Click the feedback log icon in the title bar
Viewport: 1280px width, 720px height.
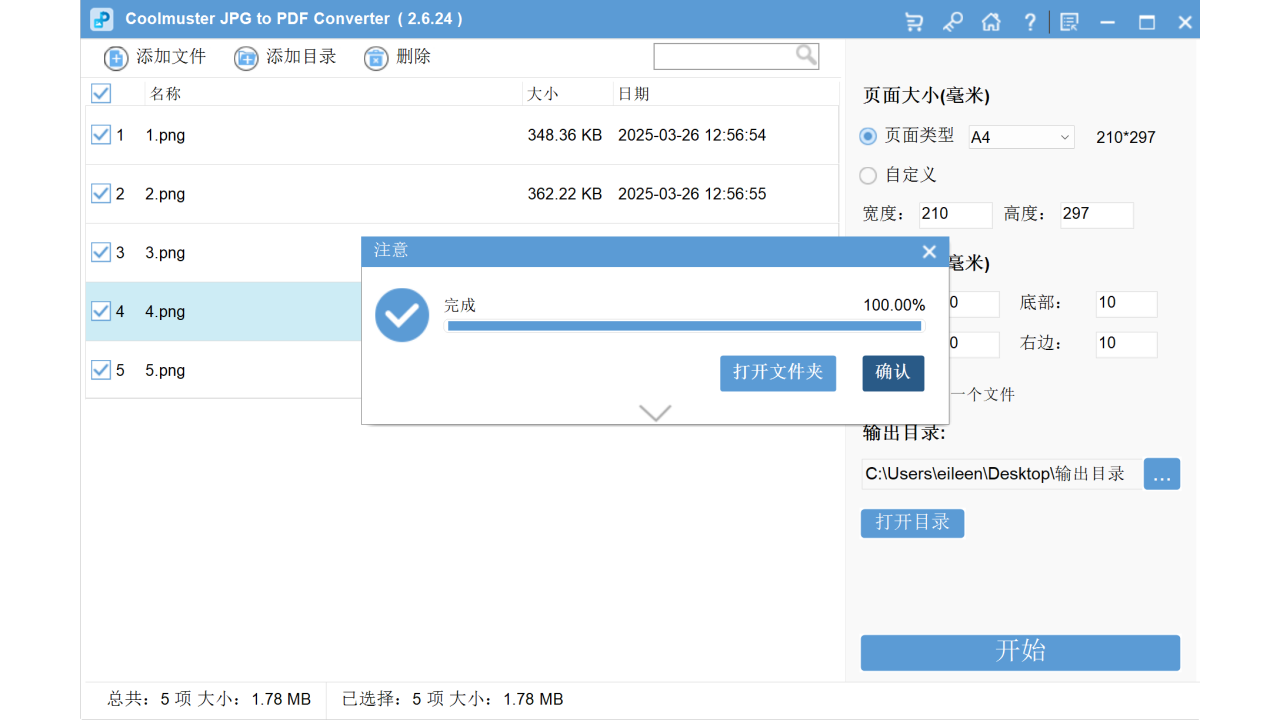[x=1069, y=20]
